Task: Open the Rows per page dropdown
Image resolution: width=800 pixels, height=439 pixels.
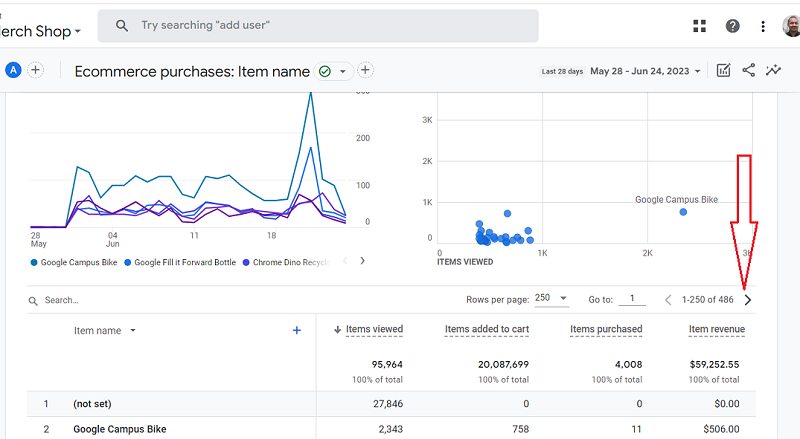Action: (552, 299)
